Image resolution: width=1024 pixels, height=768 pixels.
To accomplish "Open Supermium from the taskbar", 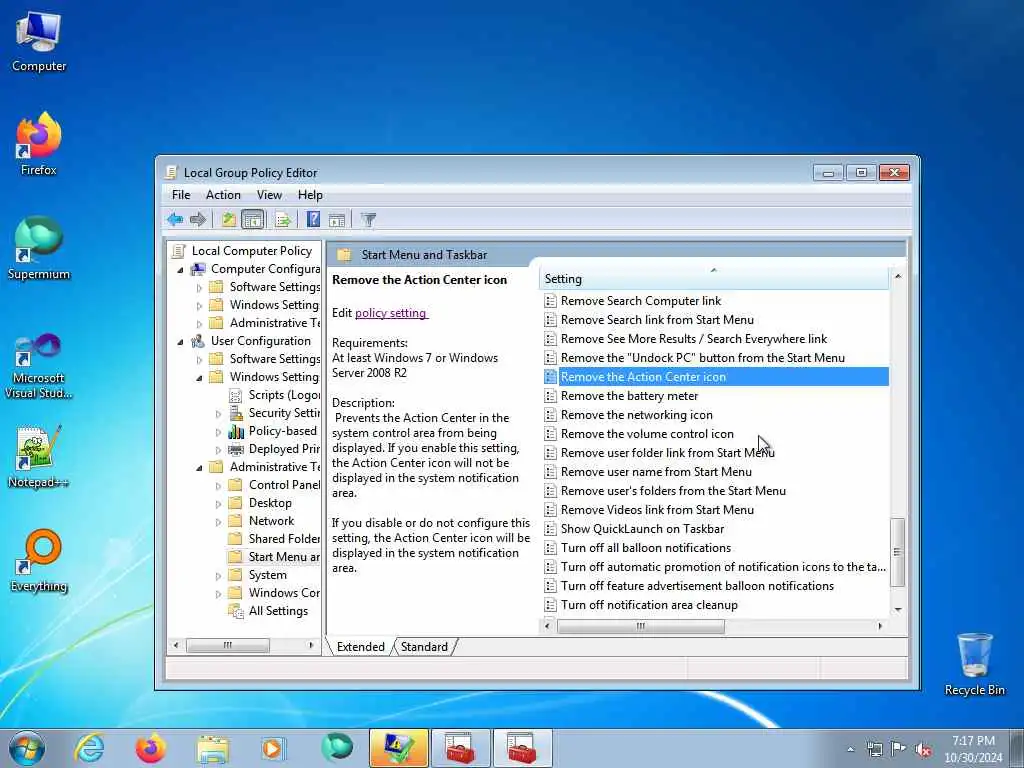I will [337, 747].
